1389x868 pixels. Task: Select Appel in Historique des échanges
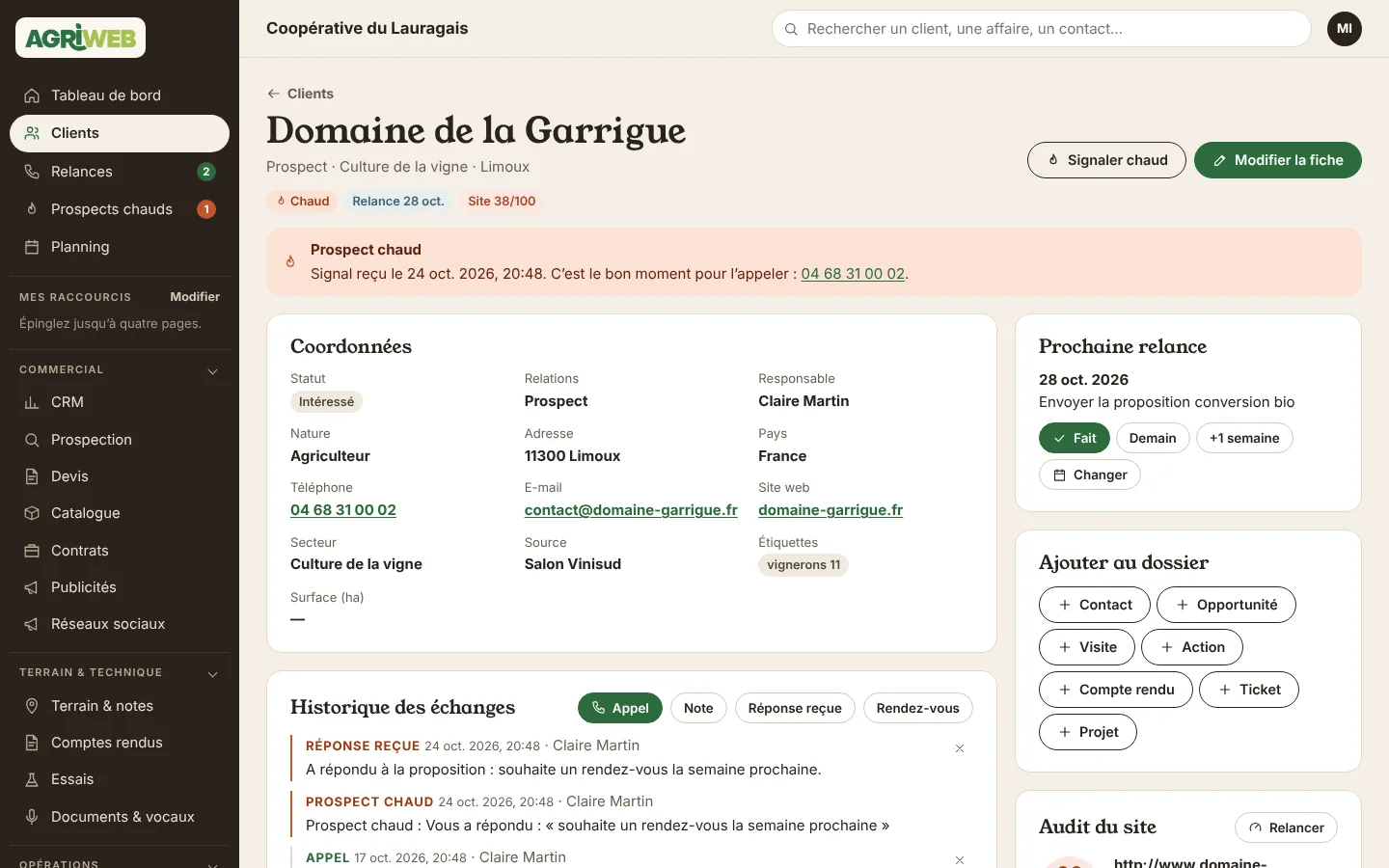(620, 708)
